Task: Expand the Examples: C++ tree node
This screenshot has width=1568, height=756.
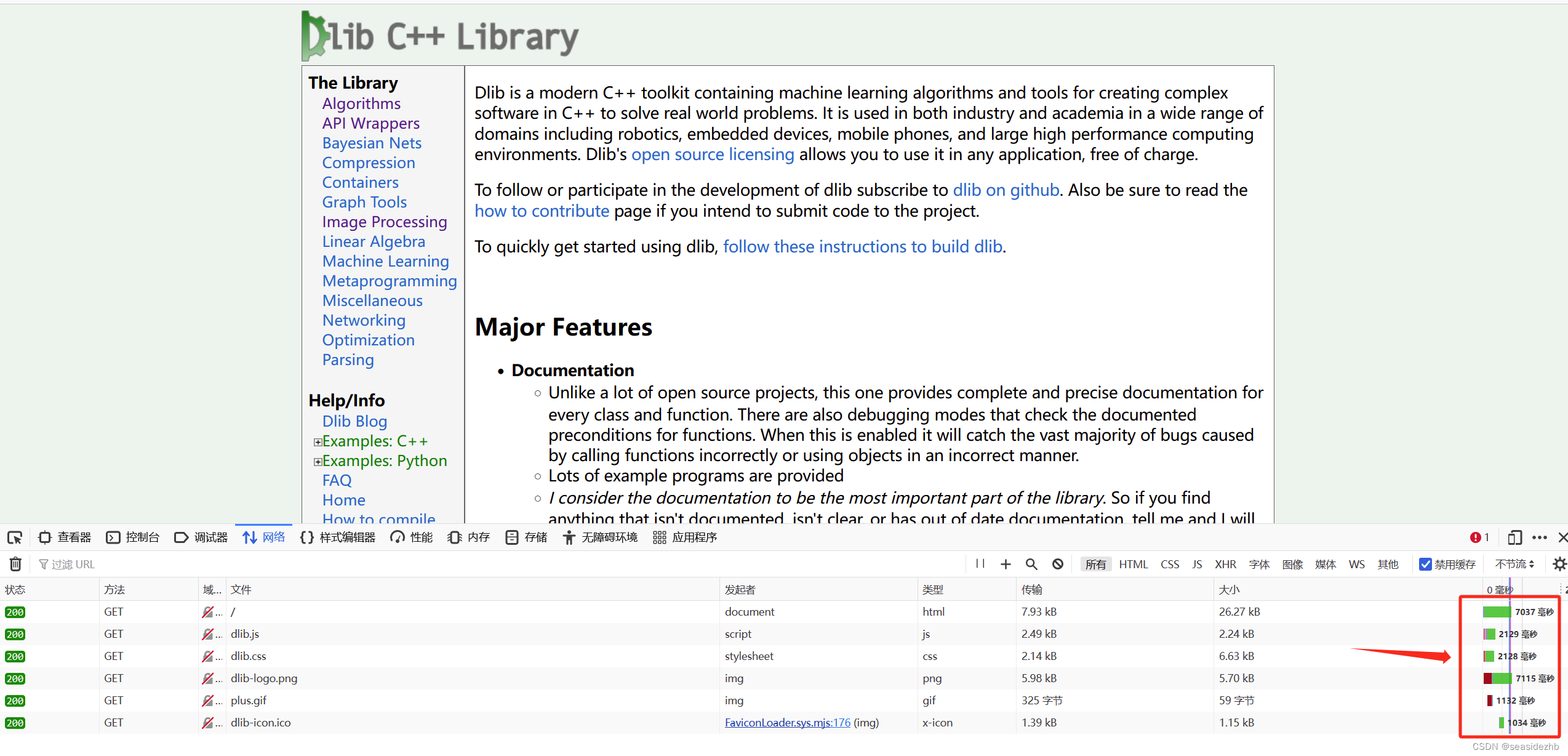Action: coord(318,442)
